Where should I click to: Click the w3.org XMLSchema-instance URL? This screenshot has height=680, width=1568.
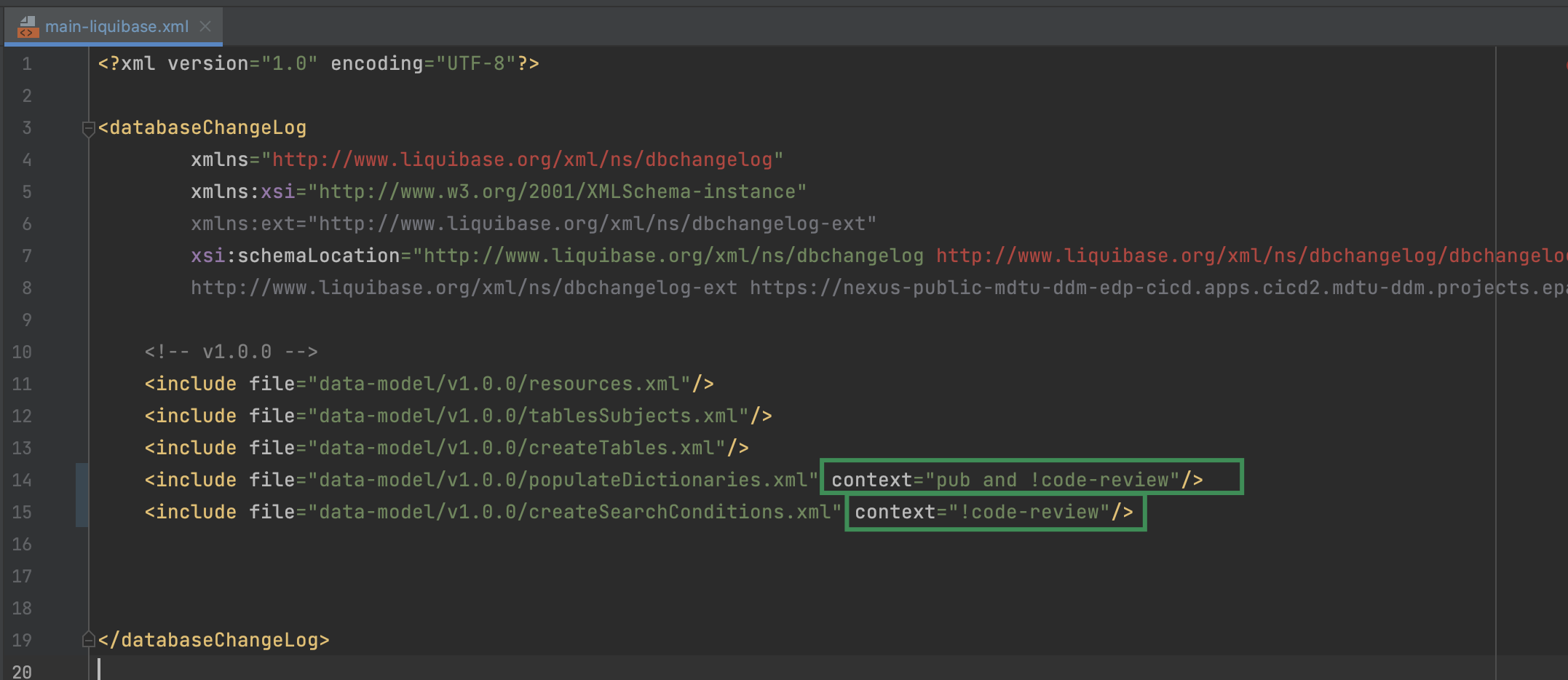(x=557, y=192)
